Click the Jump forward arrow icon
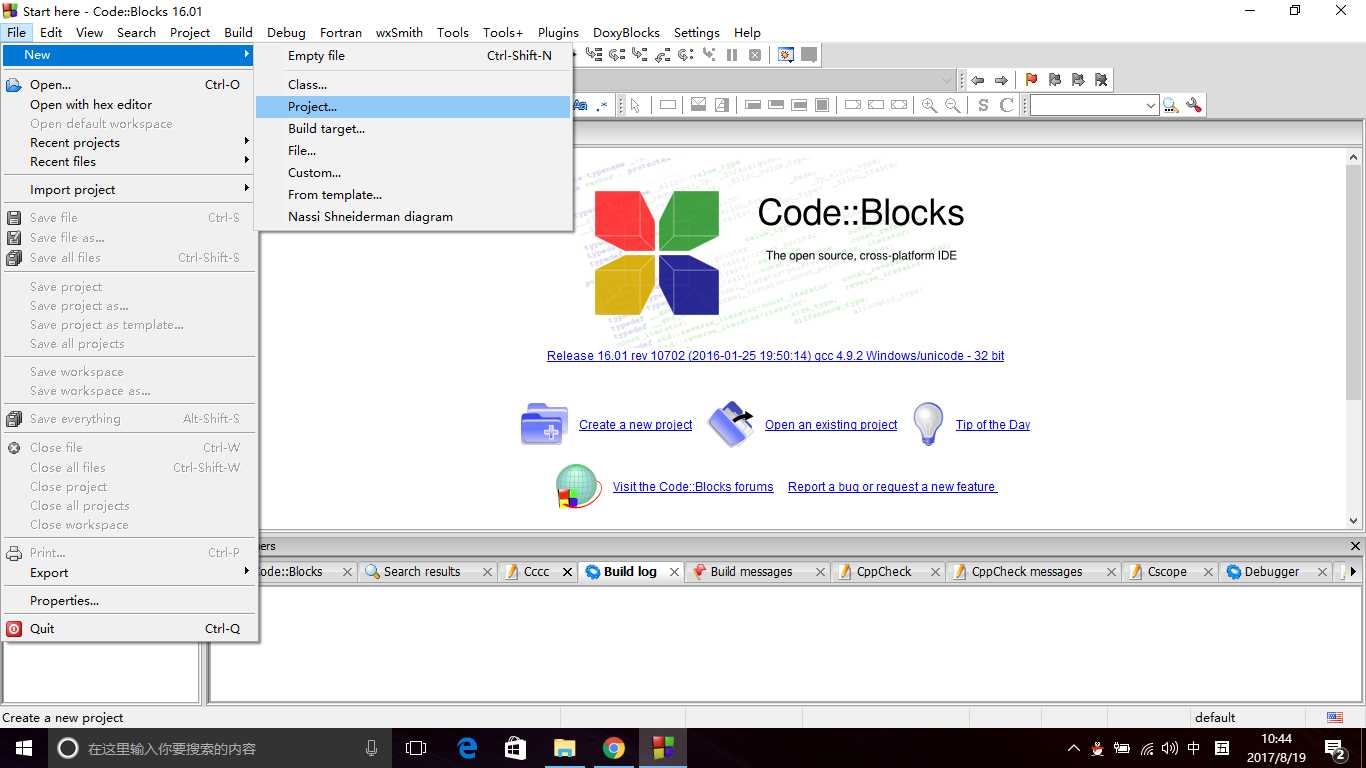 click(1001, 80)
